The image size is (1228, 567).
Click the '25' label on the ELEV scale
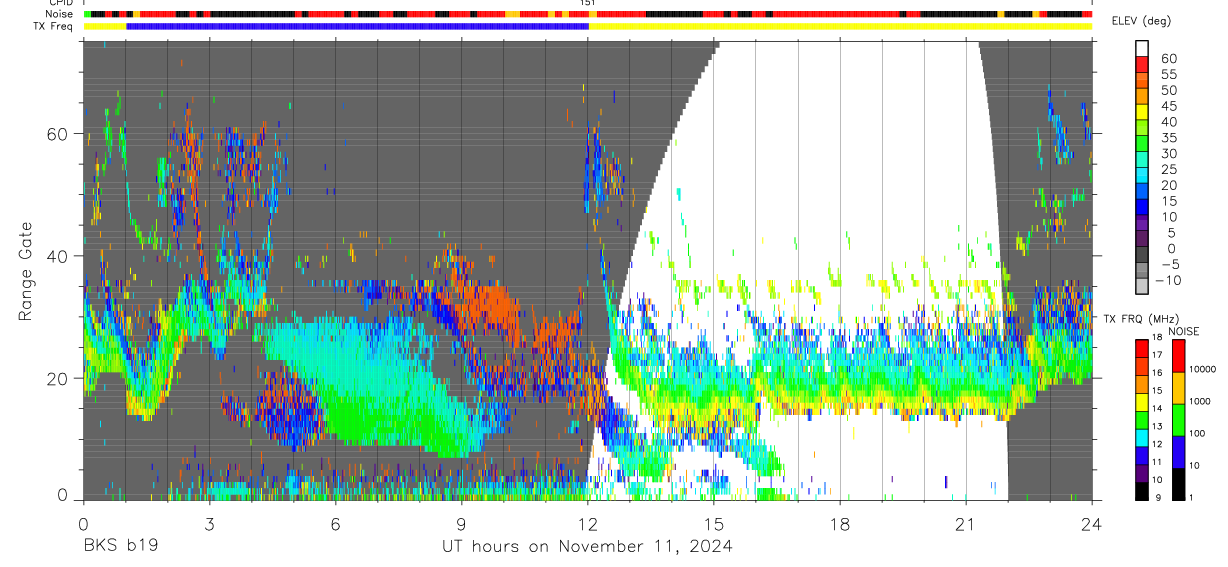(1169, 169)
